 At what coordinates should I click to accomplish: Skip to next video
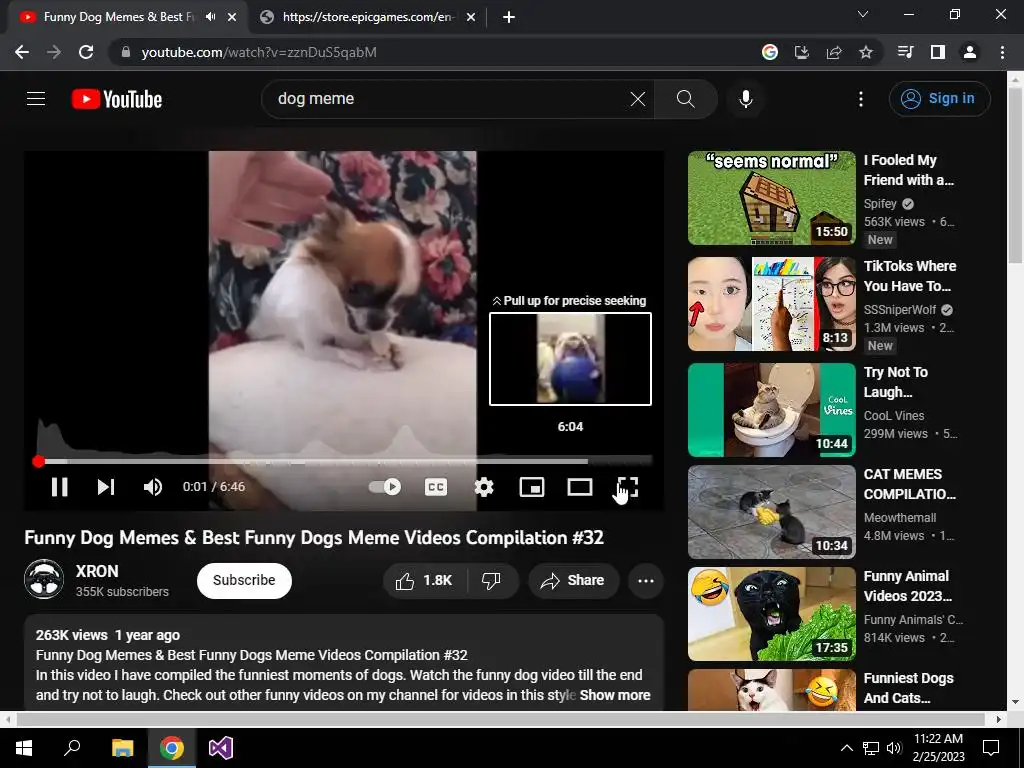(x=106, y=487)
